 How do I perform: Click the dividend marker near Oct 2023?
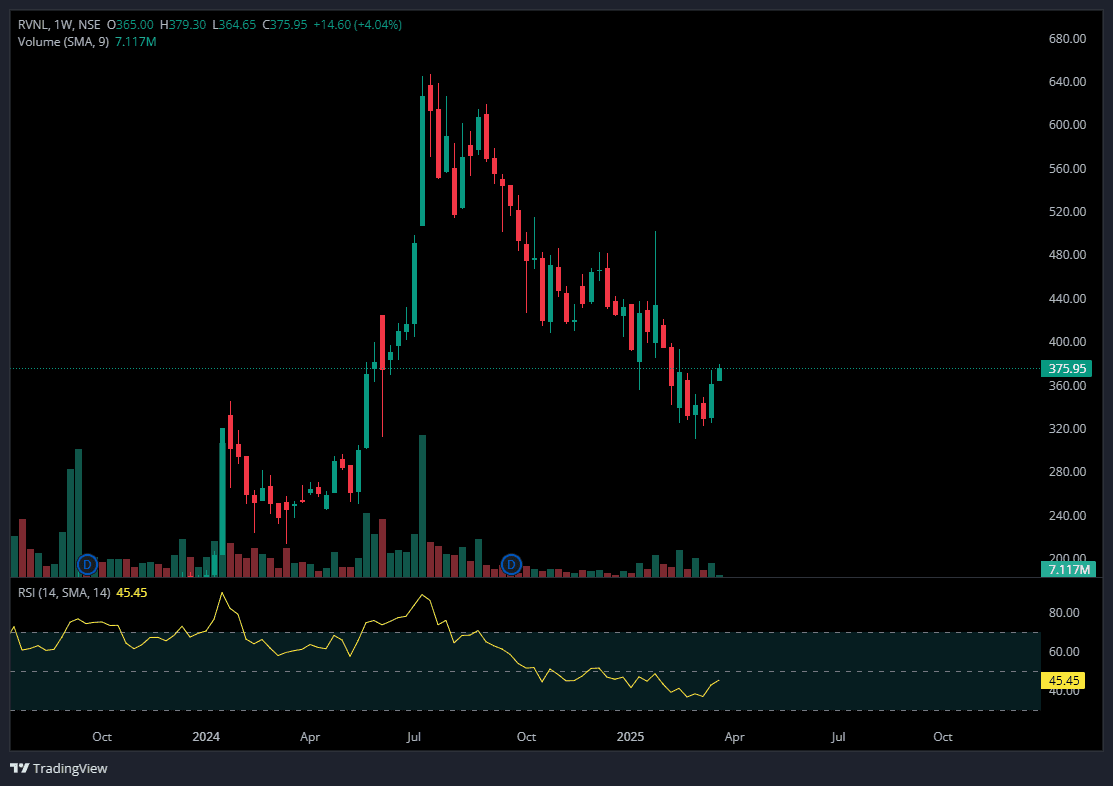[87, 565]
